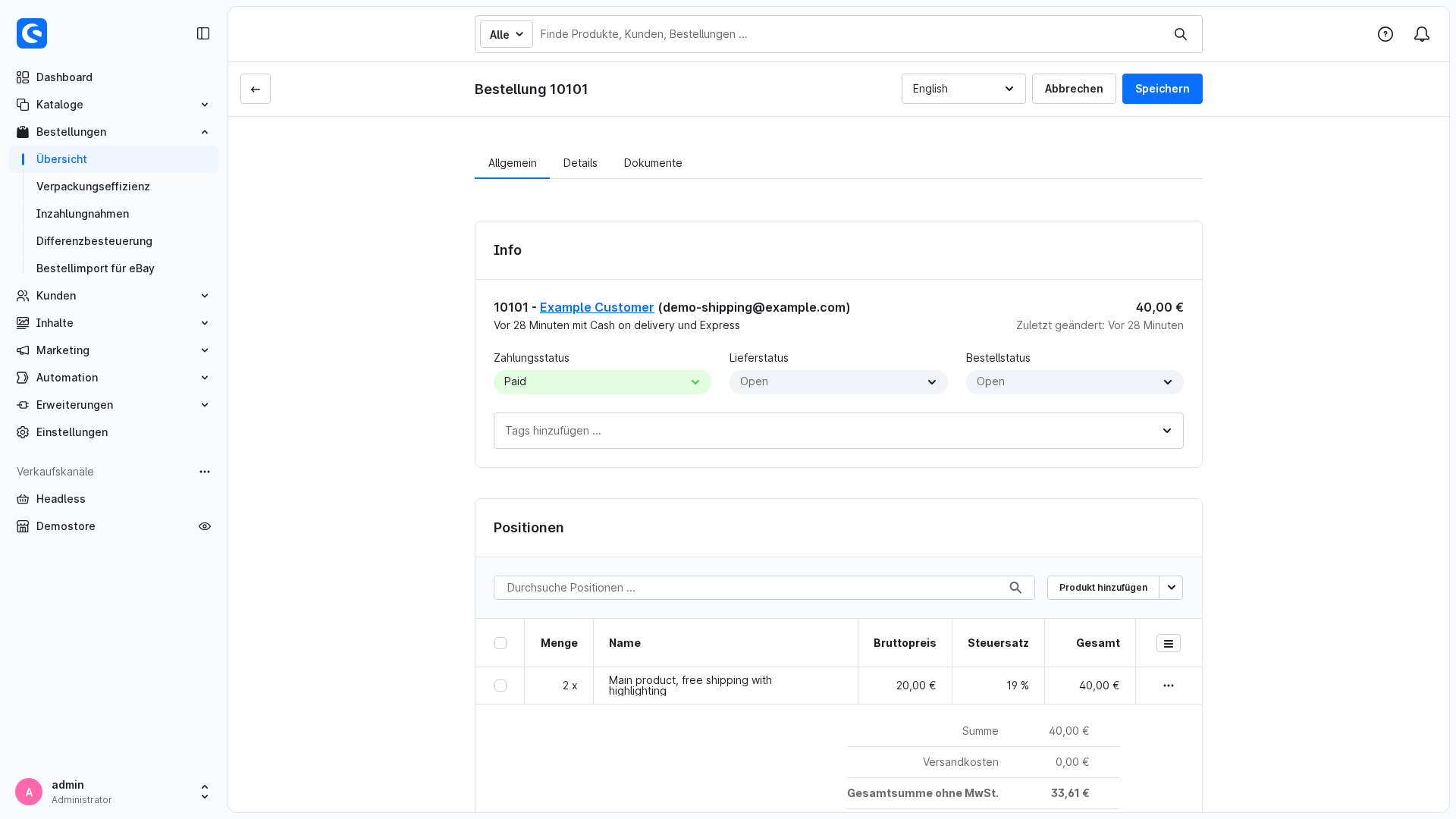Open the Zahlungsstatus Paid dropdown
Image resolution: width=1456 pixels, height=819 pixels.
(602, 382)
